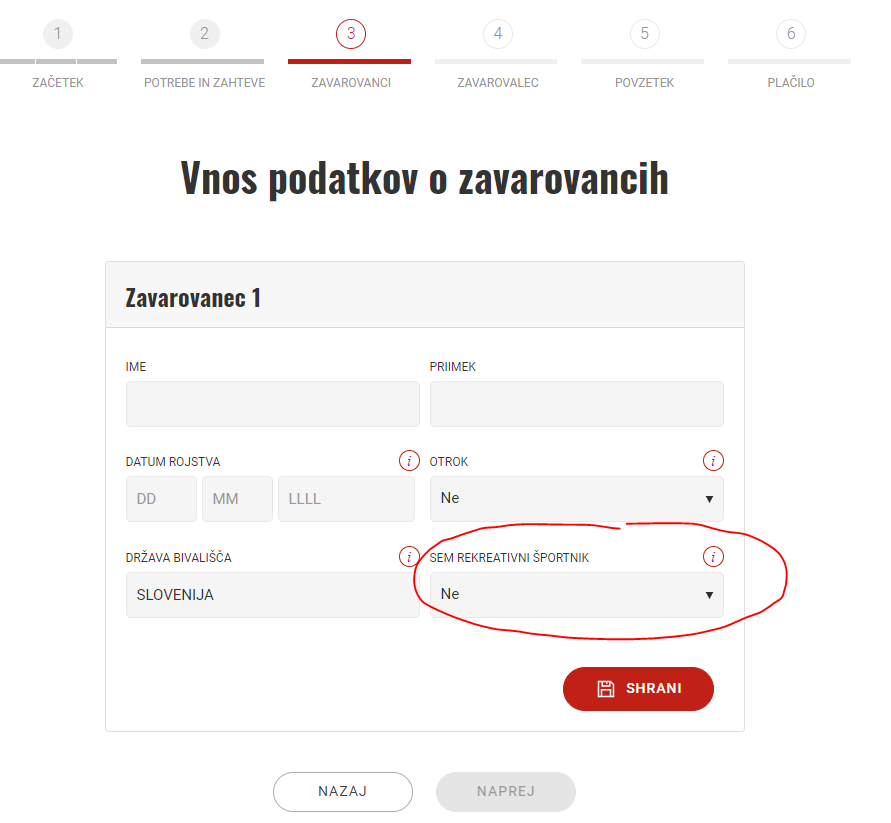Open info icon next to Država bivališča

409,556
